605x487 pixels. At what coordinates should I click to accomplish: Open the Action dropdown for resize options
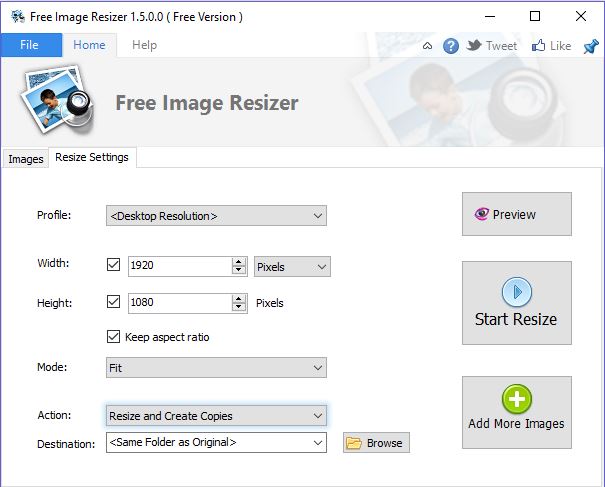[216, 415]
